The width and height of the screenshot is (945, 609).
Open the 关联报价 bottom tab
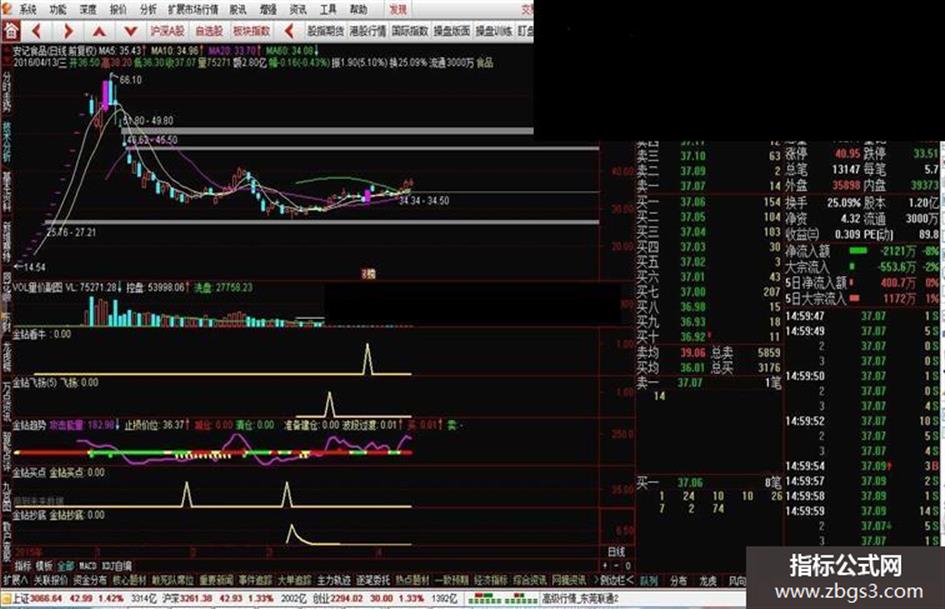(x=51, y=580)
